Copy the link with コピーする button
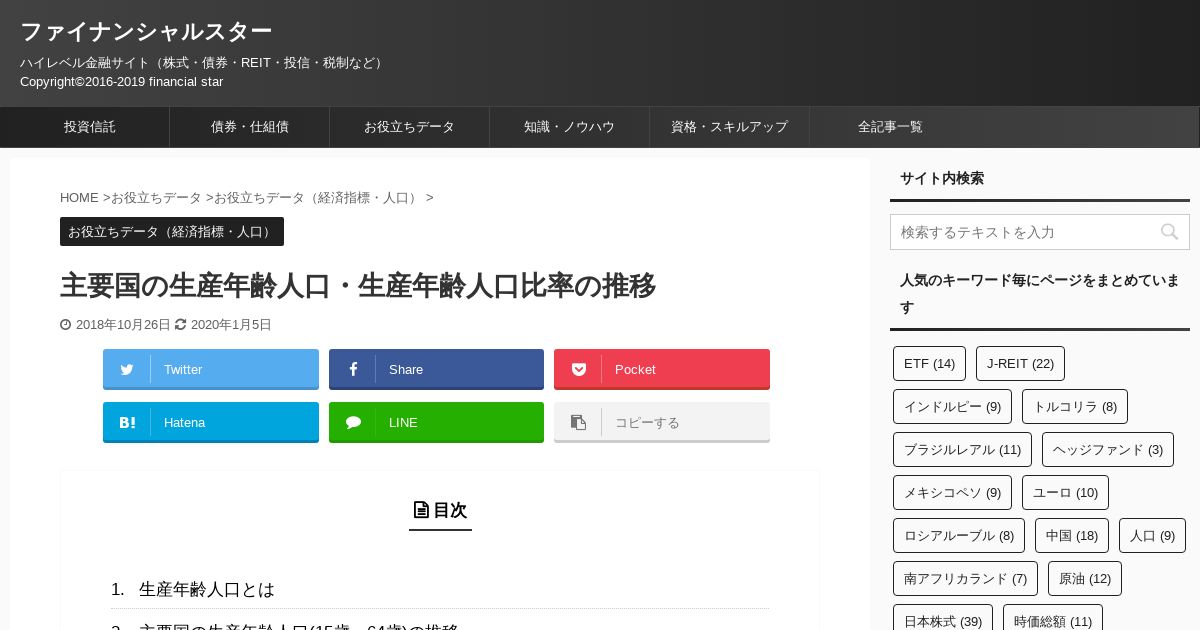Viewport: 1200px width, 630px height. 662,422
